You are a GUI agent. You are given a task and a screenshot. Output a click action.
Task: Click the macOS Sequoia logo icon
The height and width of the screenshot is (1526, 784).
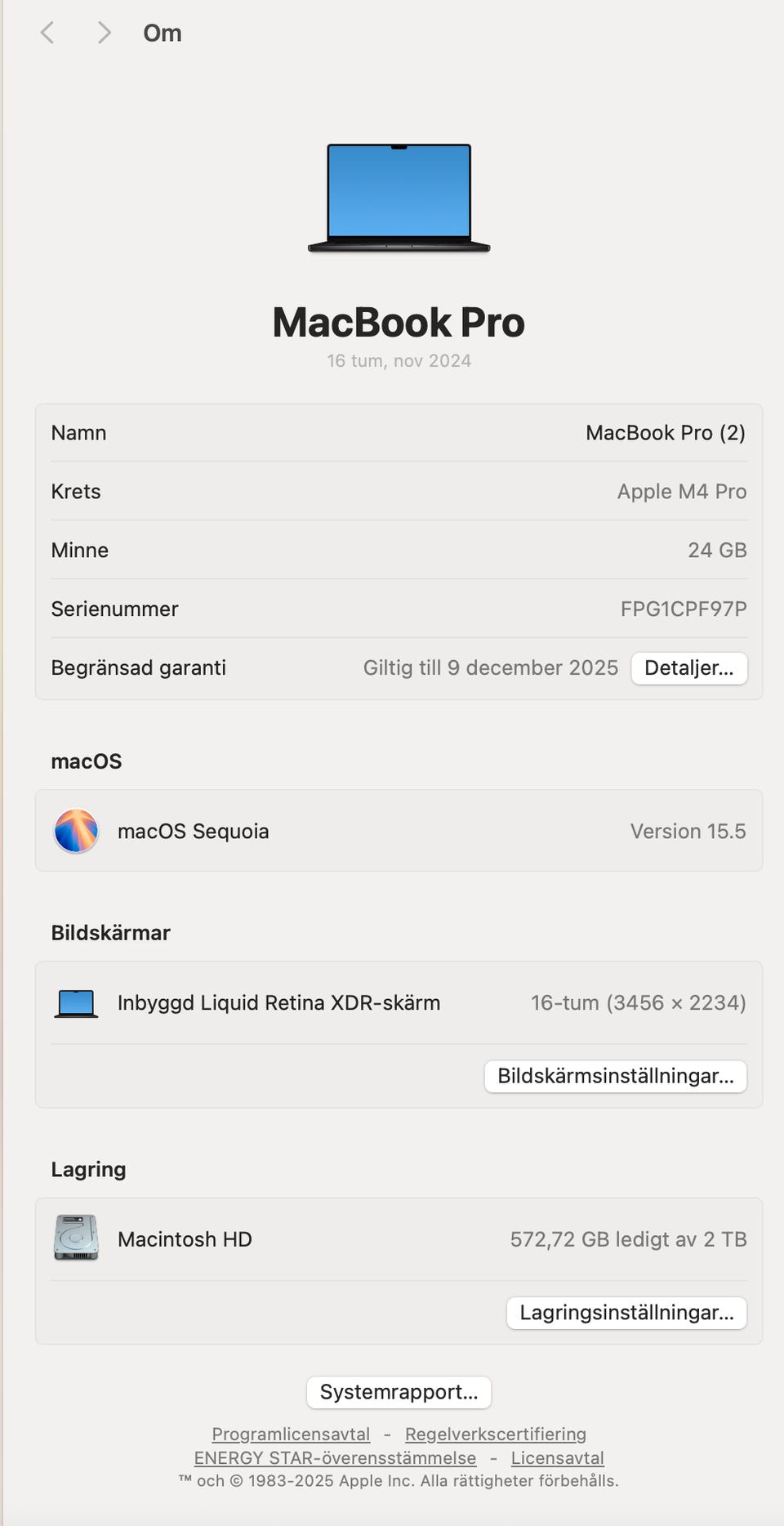tap(76, 831)
